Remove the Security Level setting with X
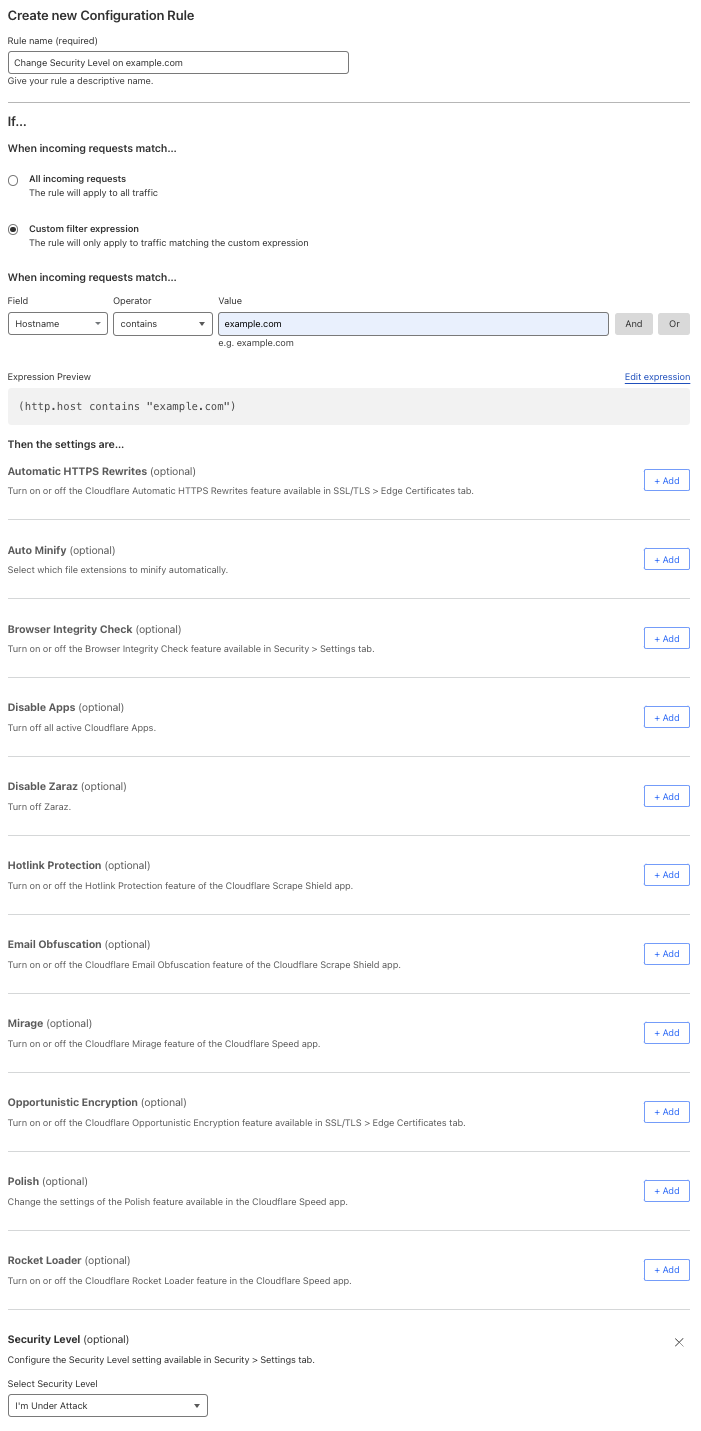 click(679, 1342)
